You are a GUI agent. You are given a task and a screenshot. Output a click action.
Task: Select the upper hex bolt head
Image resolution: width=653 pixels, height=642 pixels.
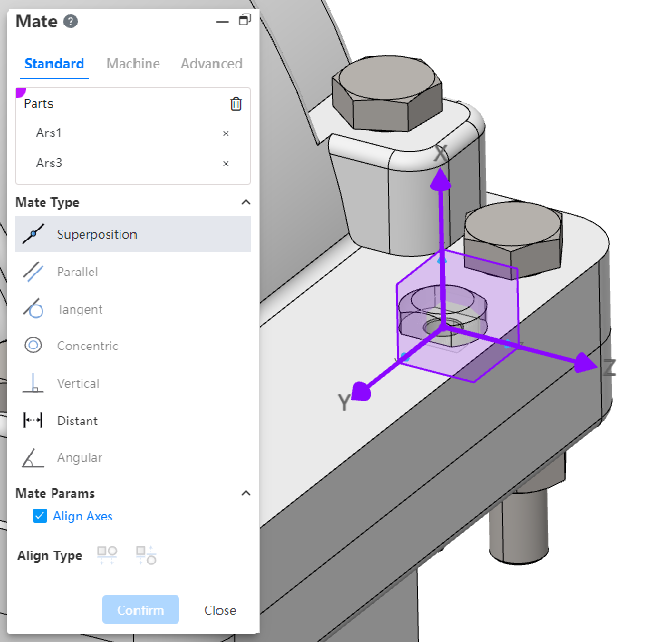(x=387, y=94)
